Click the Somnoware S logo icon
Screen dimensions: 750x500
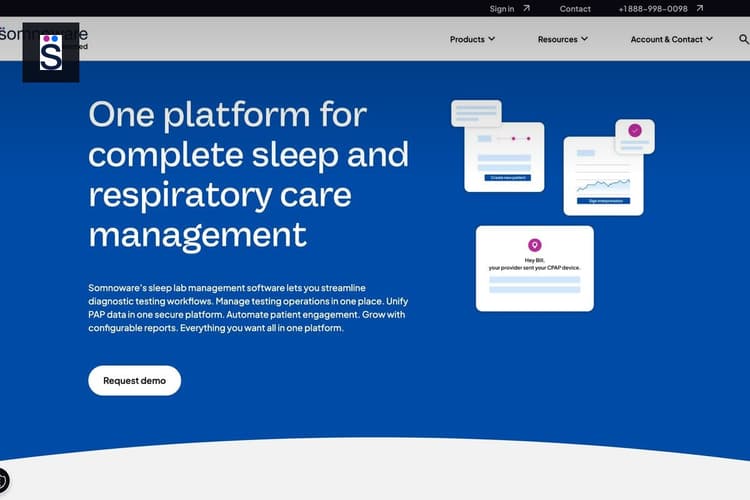51,53
